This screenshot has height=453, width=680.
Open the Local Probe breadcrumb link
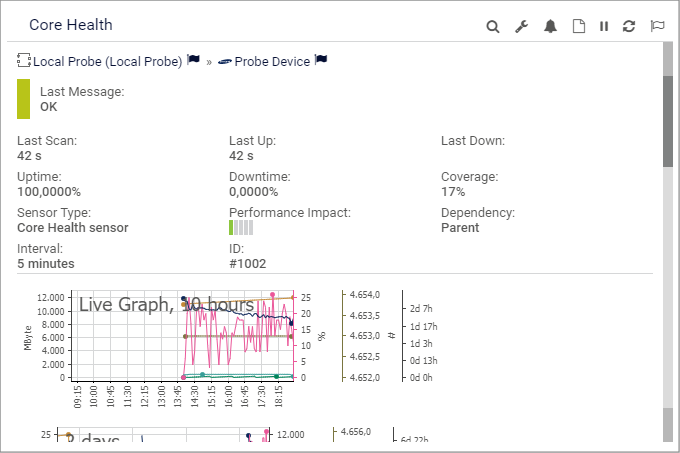pyautogui.click(x=108, y=61)
